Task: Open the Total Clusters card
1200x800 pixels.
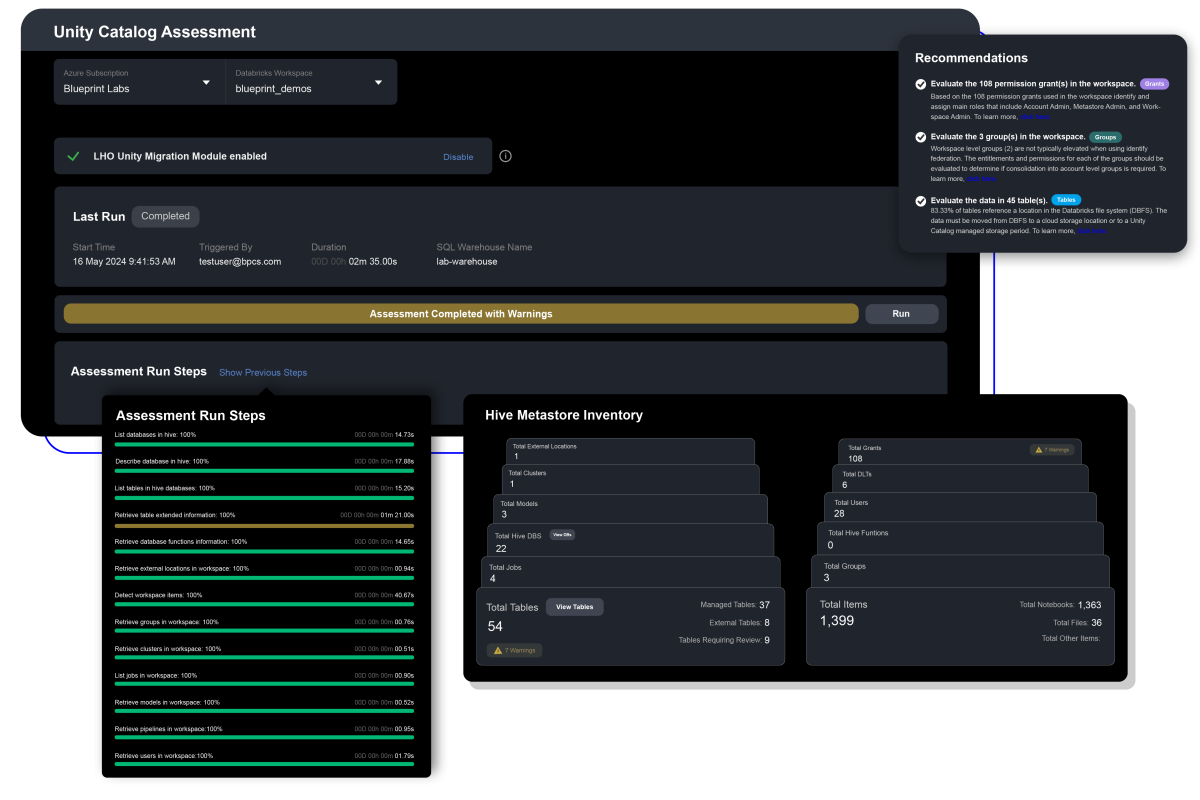Action: tap(630, 478)
